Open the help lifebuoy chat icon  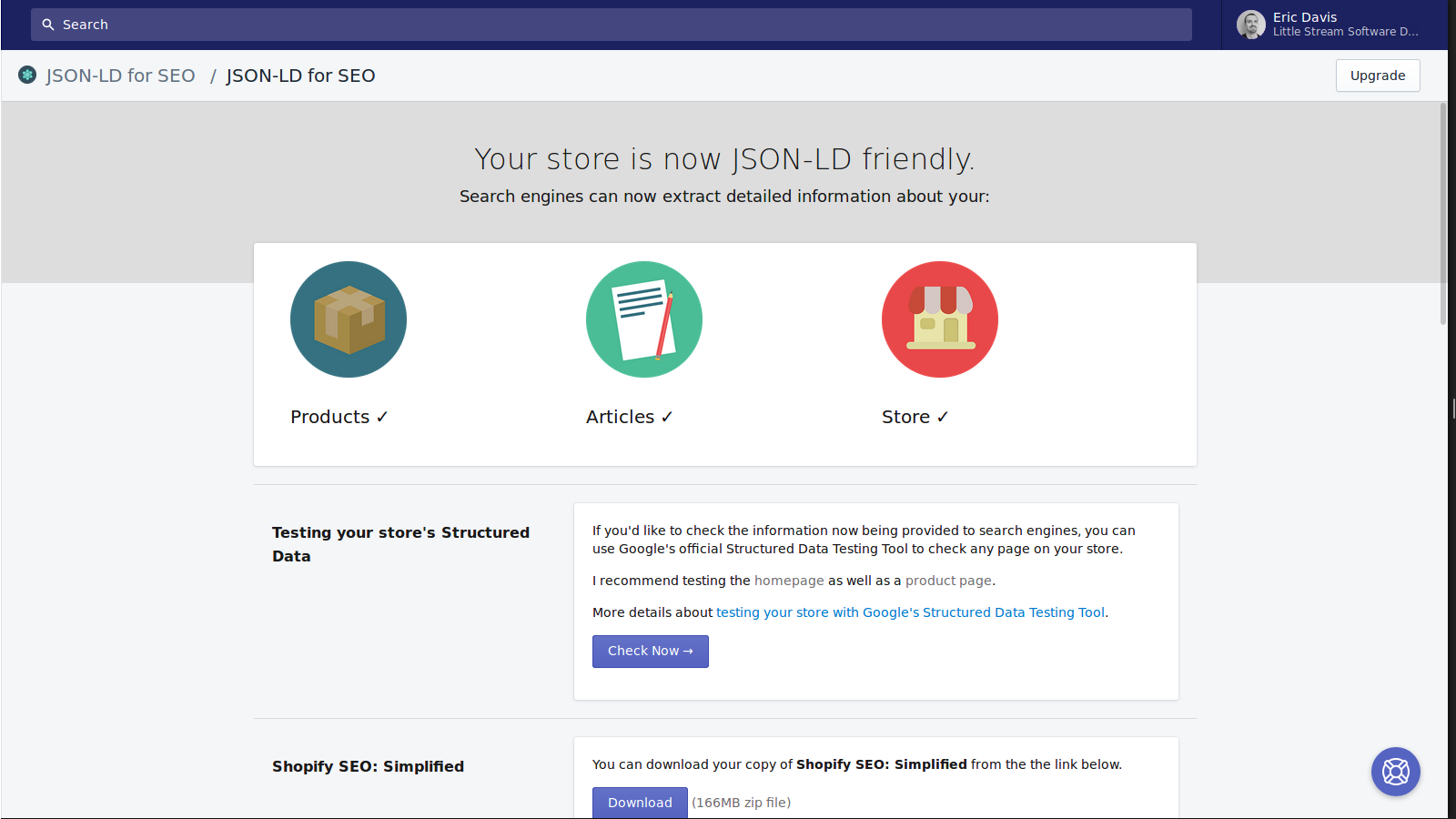coord(1396,772)
